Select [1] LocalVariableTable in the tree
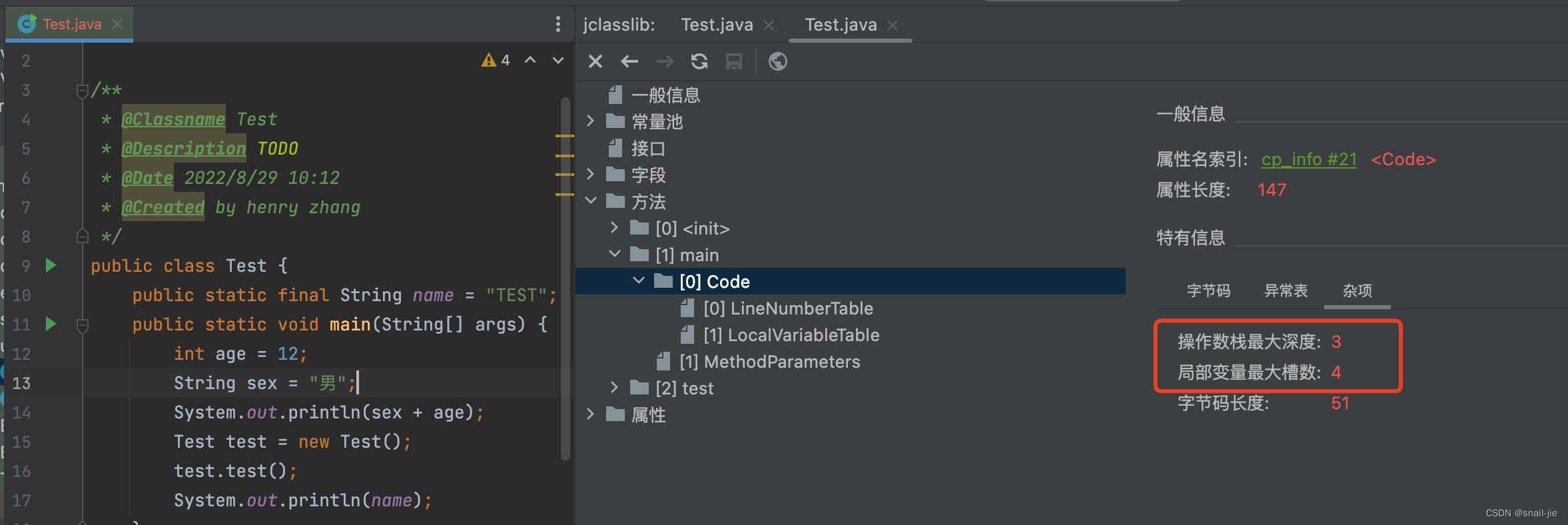This screenshot has height=525, width=1568. (x=791, y=334)
